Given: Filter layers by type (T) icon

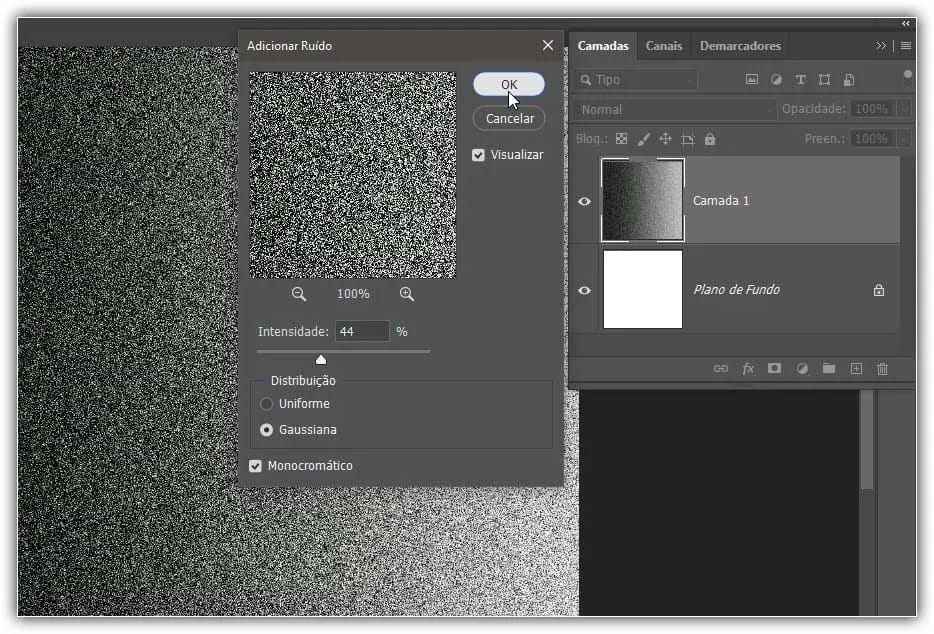Looking at the screenshot, I should point(801,79).
